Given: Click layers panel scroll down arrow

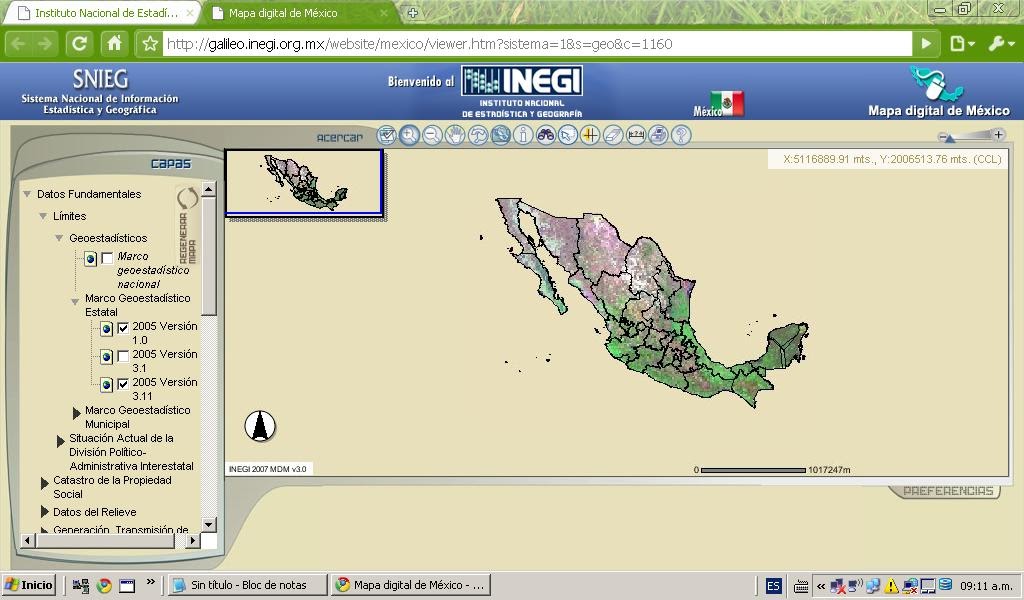Looking at the screenshot, I should tap(208, 524).
